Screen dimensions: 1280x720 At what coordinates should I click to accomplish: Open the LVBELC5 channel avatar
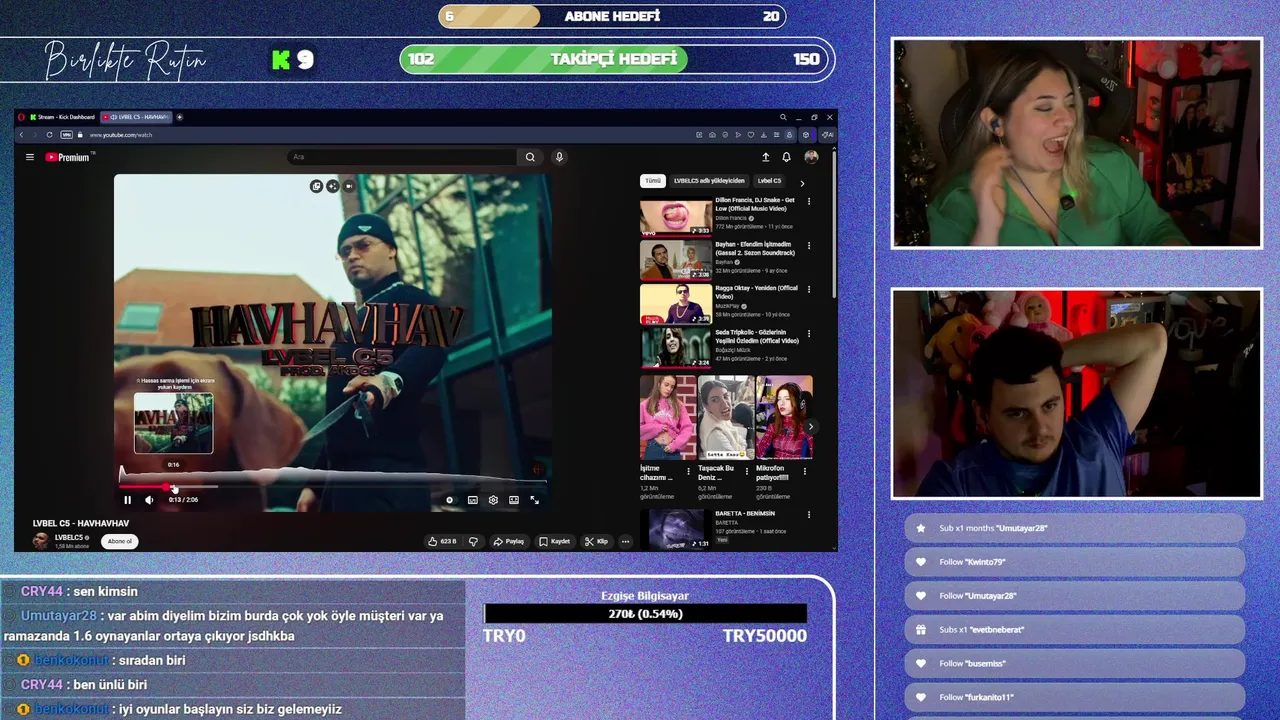(41, 541)
